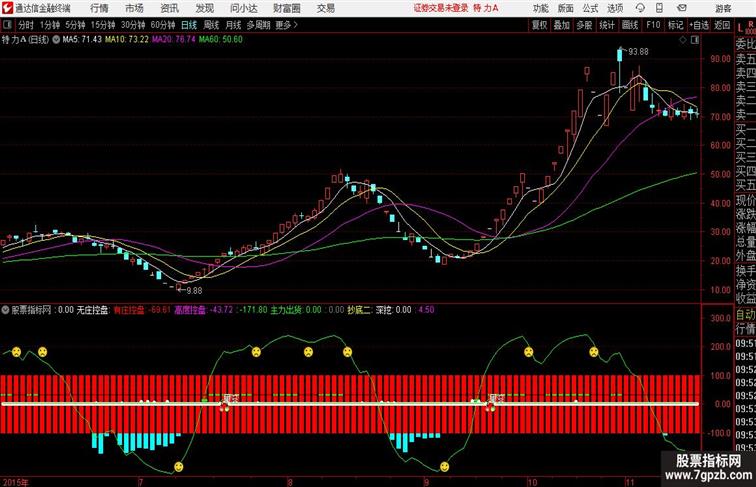This screenshot has height=487, width=756.
Task: Select the 日线 daily period tab
Action: pos(189,25)
